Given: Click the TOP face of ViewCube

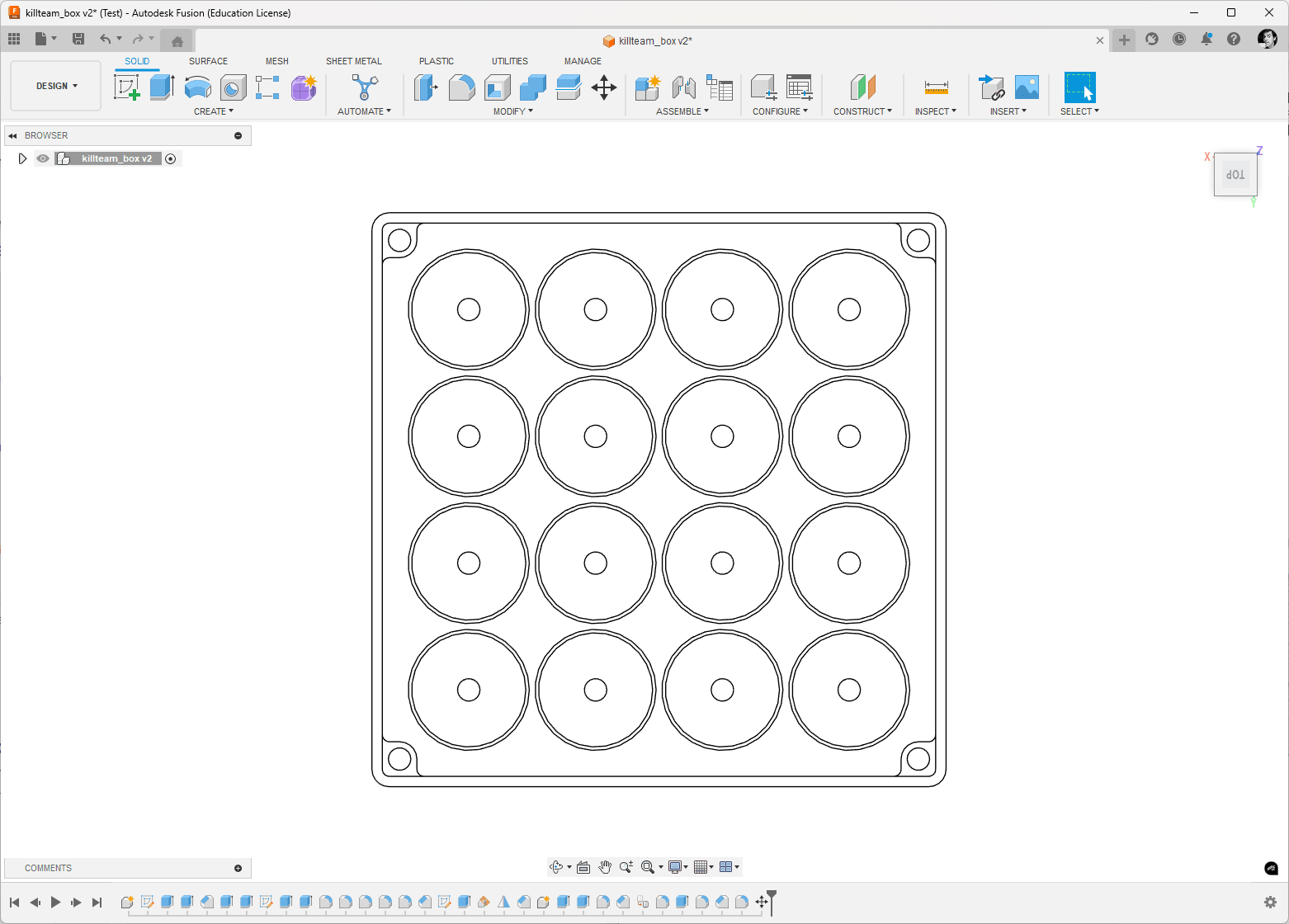Looking at the screenshot, I should tap(1235, 175).
